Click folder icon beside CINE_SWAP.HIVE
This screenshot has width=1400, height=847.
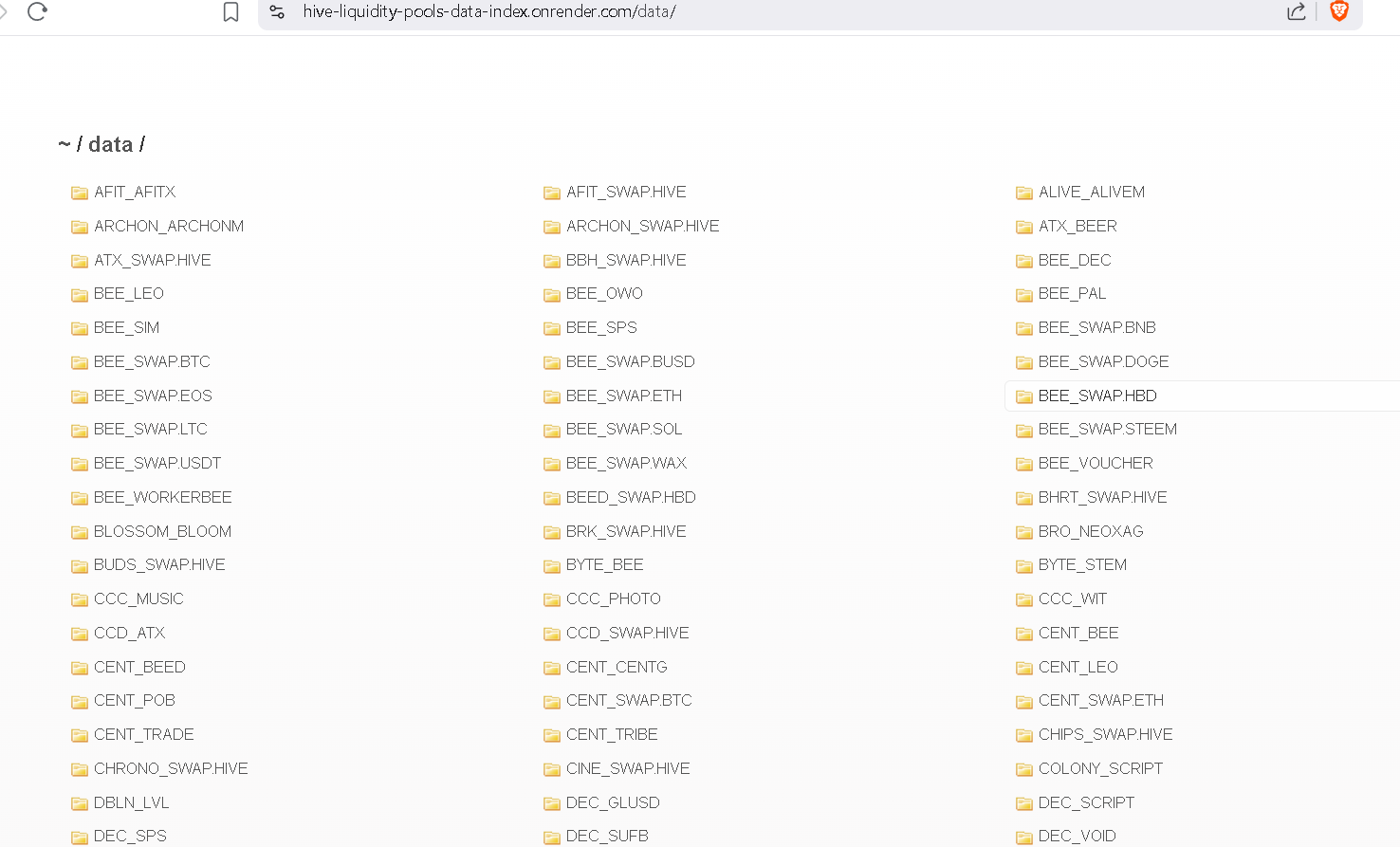[x=552, y=769]
